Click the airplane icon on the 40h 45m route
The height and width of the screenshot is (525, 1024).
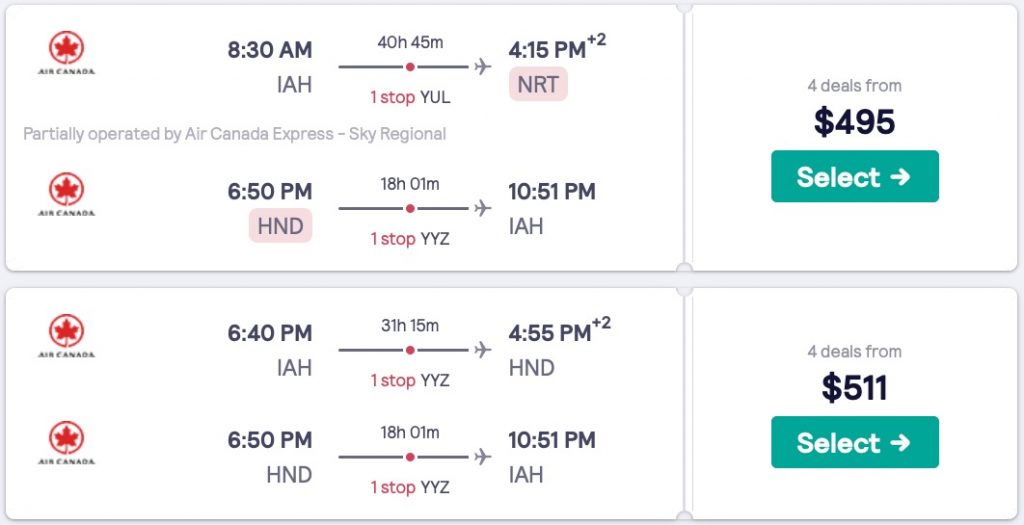tap(483, 67)
